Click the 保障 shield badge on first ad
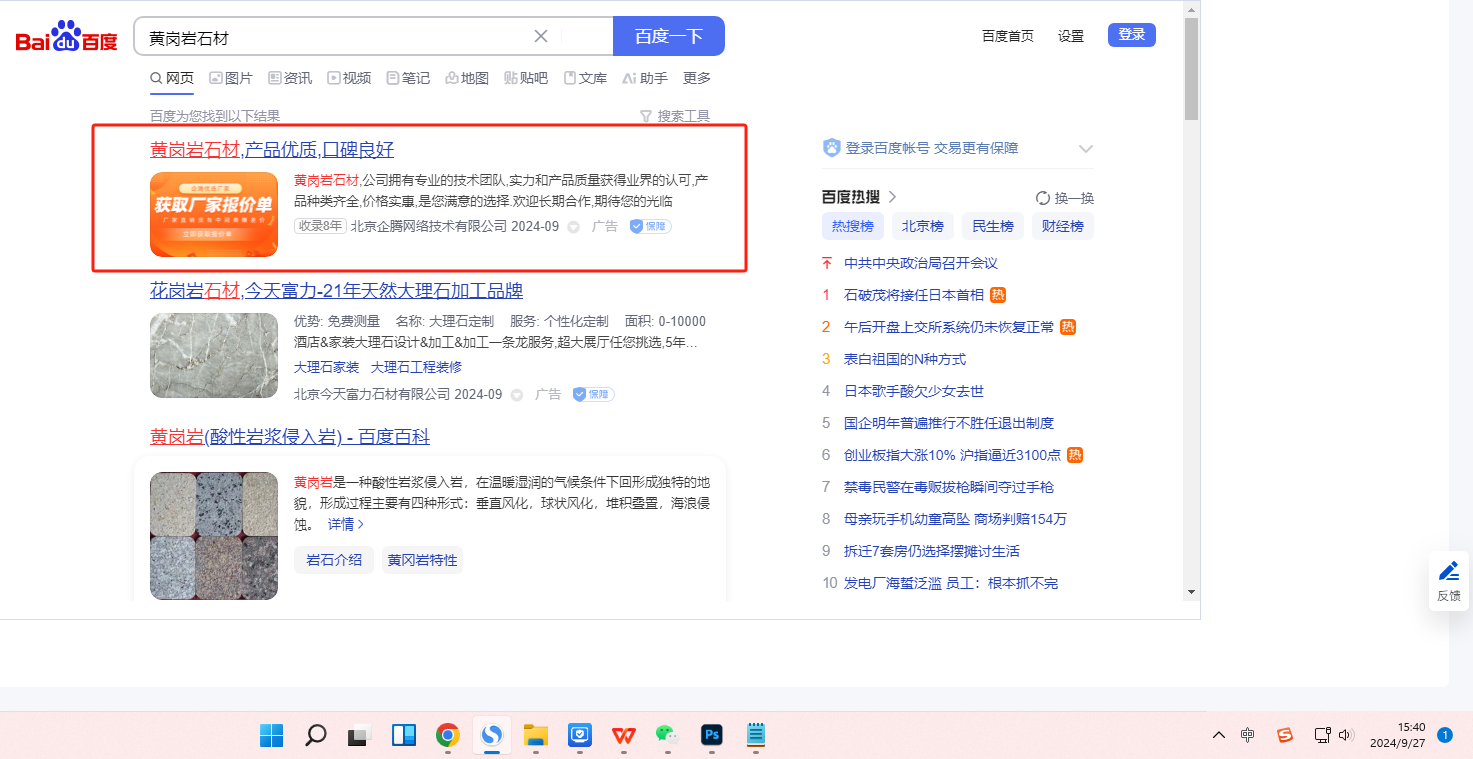 650,227
